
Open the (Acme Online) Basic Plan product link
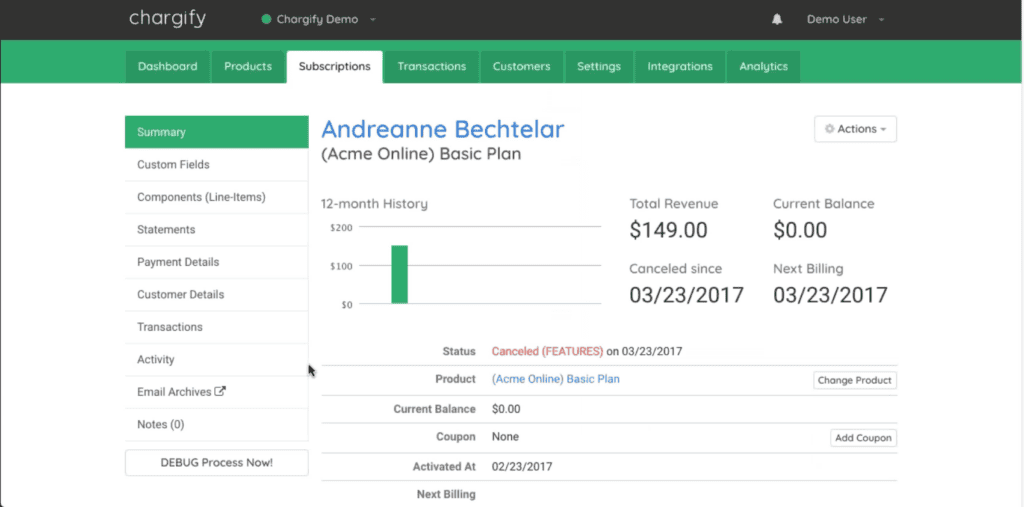click(x=556, y=379)
